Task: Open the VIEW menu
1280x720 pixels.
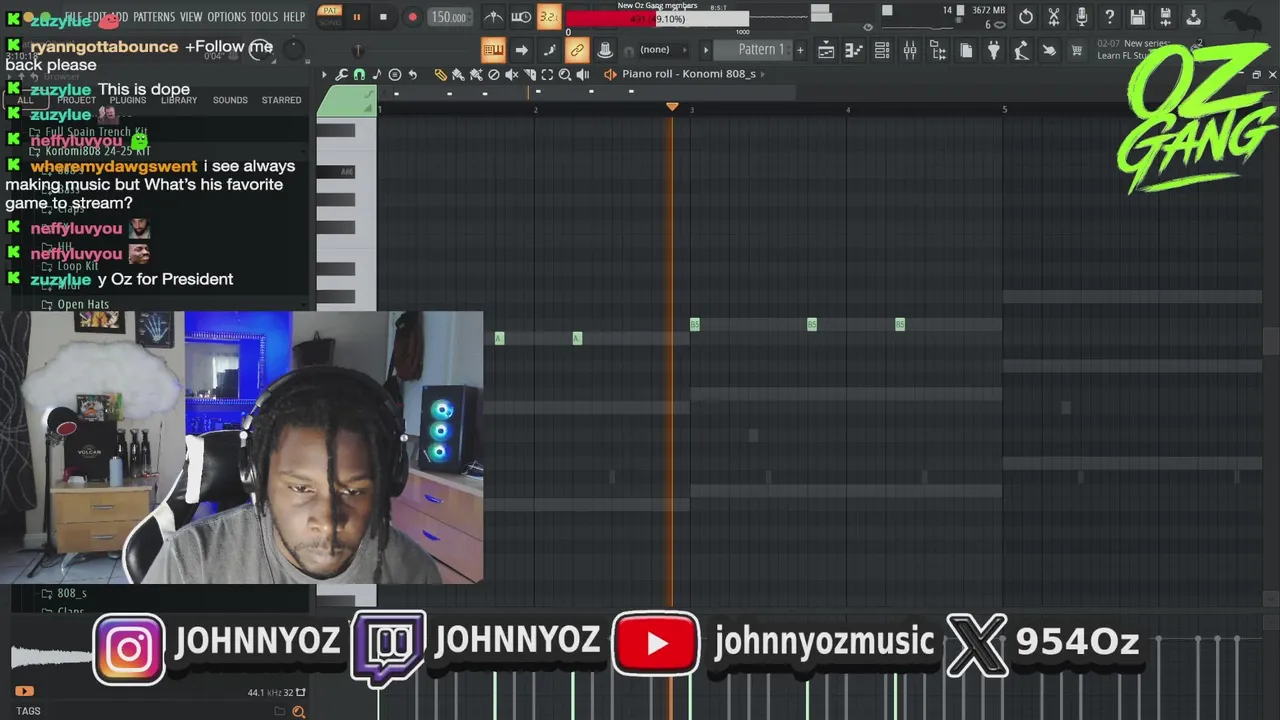Action: click(x=191, y=17)
